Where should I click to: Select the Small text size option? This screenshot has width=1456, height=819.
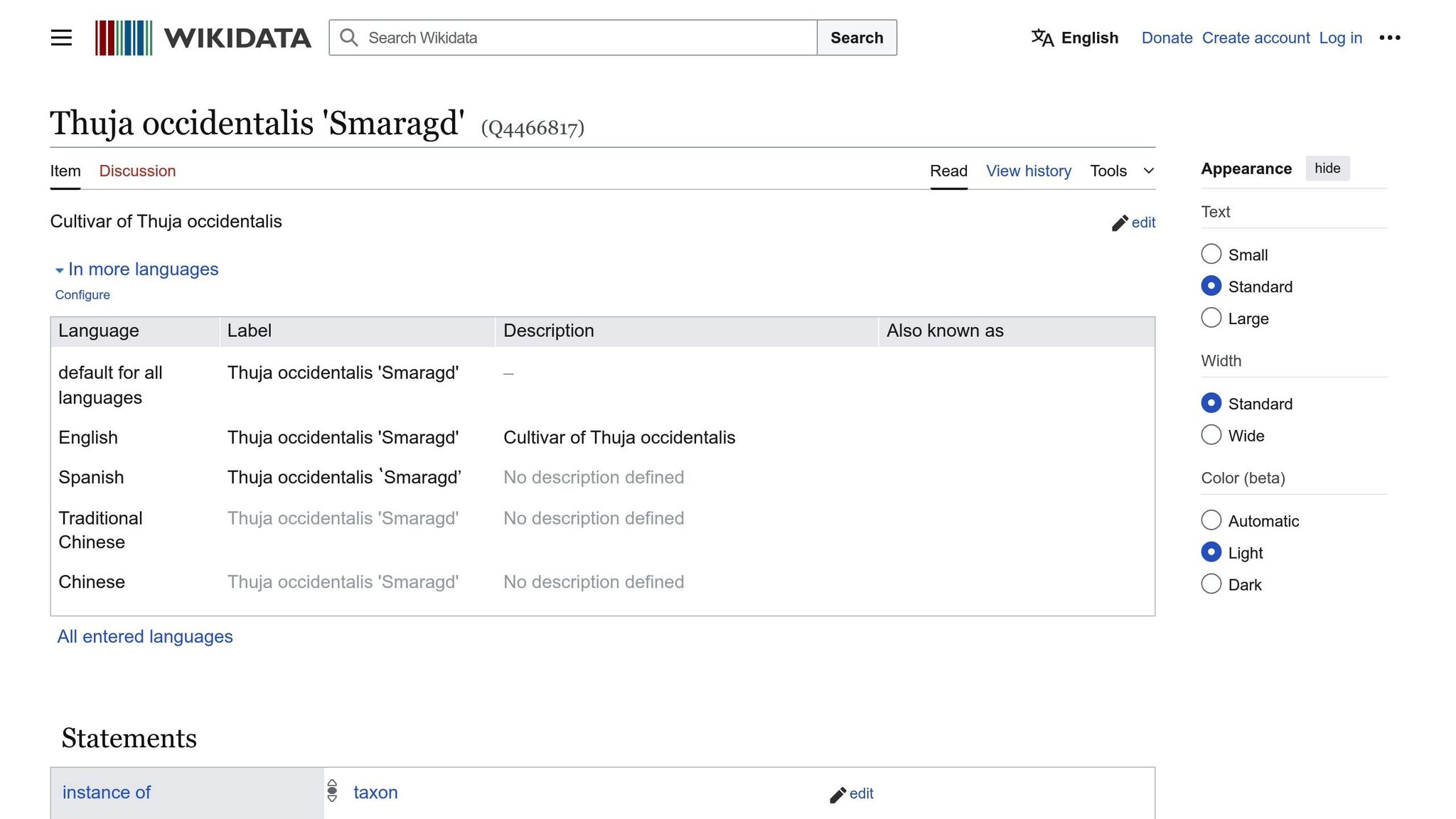coord(1211,254)
